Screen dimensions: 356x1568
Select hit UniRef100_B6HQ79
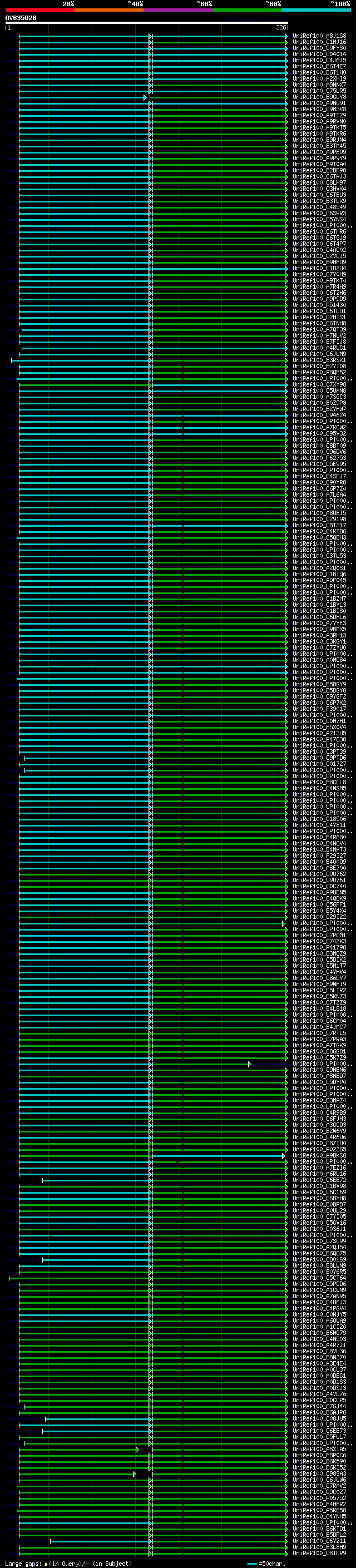coord(319,1333)
